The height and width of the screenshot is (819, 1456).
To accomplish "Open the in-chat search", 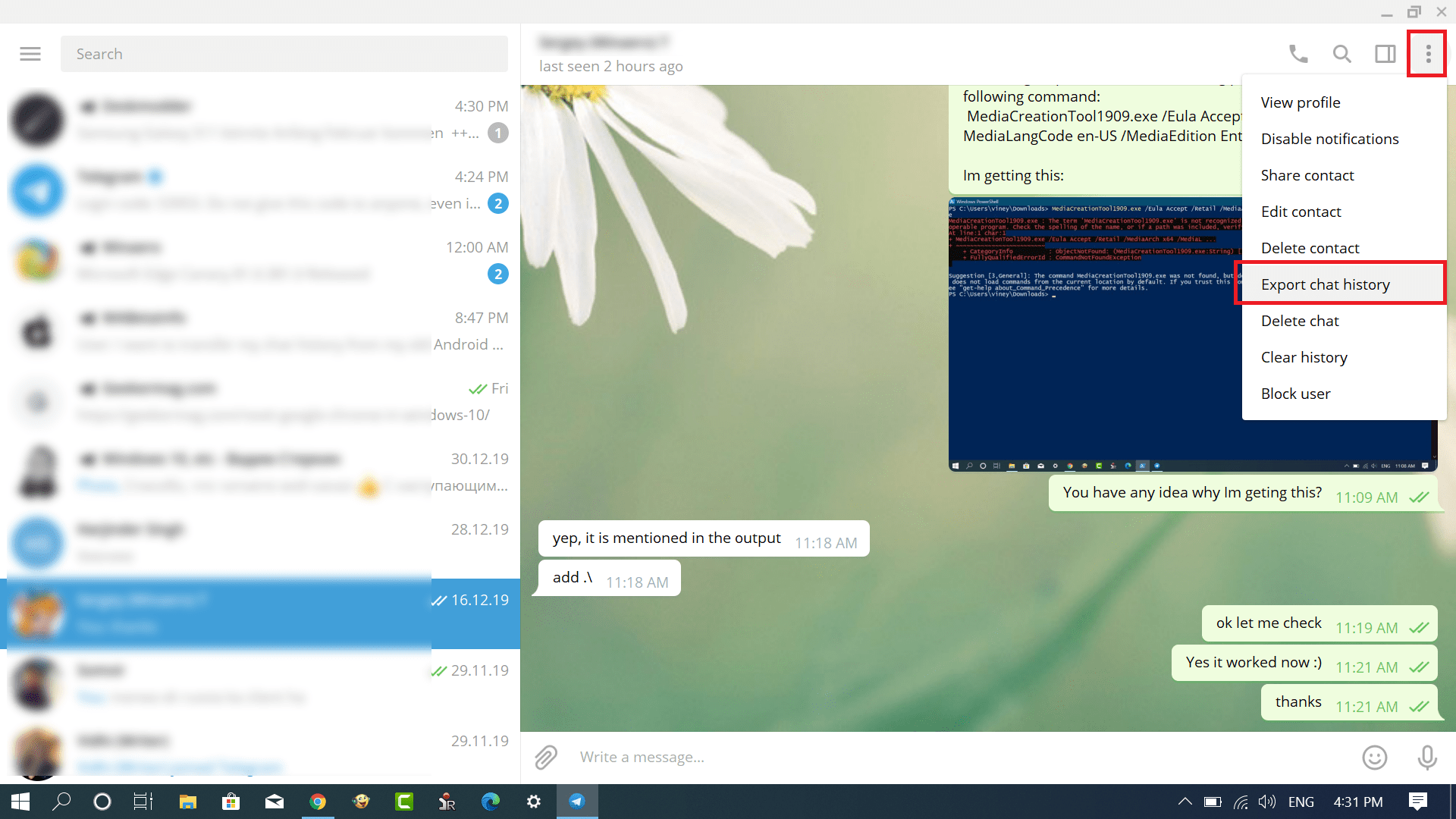I will (1341, 54).
